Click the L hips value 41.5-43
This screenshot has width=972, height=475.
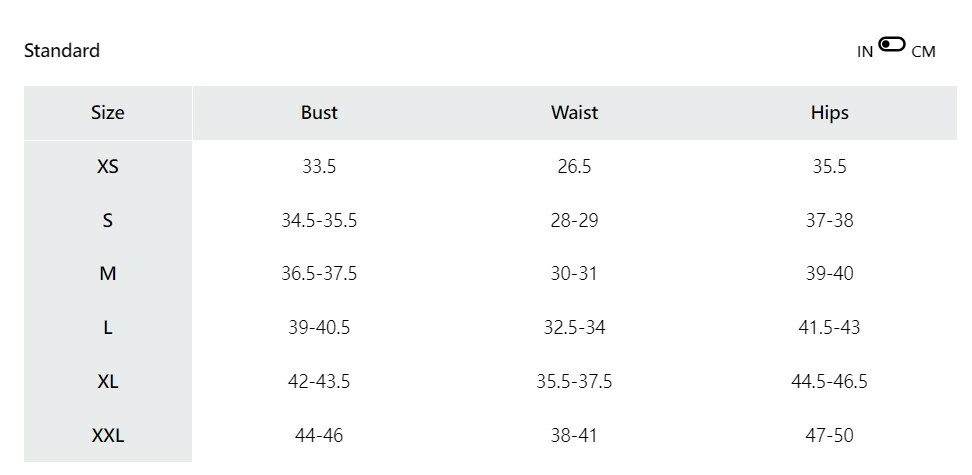tap(829, 328)
